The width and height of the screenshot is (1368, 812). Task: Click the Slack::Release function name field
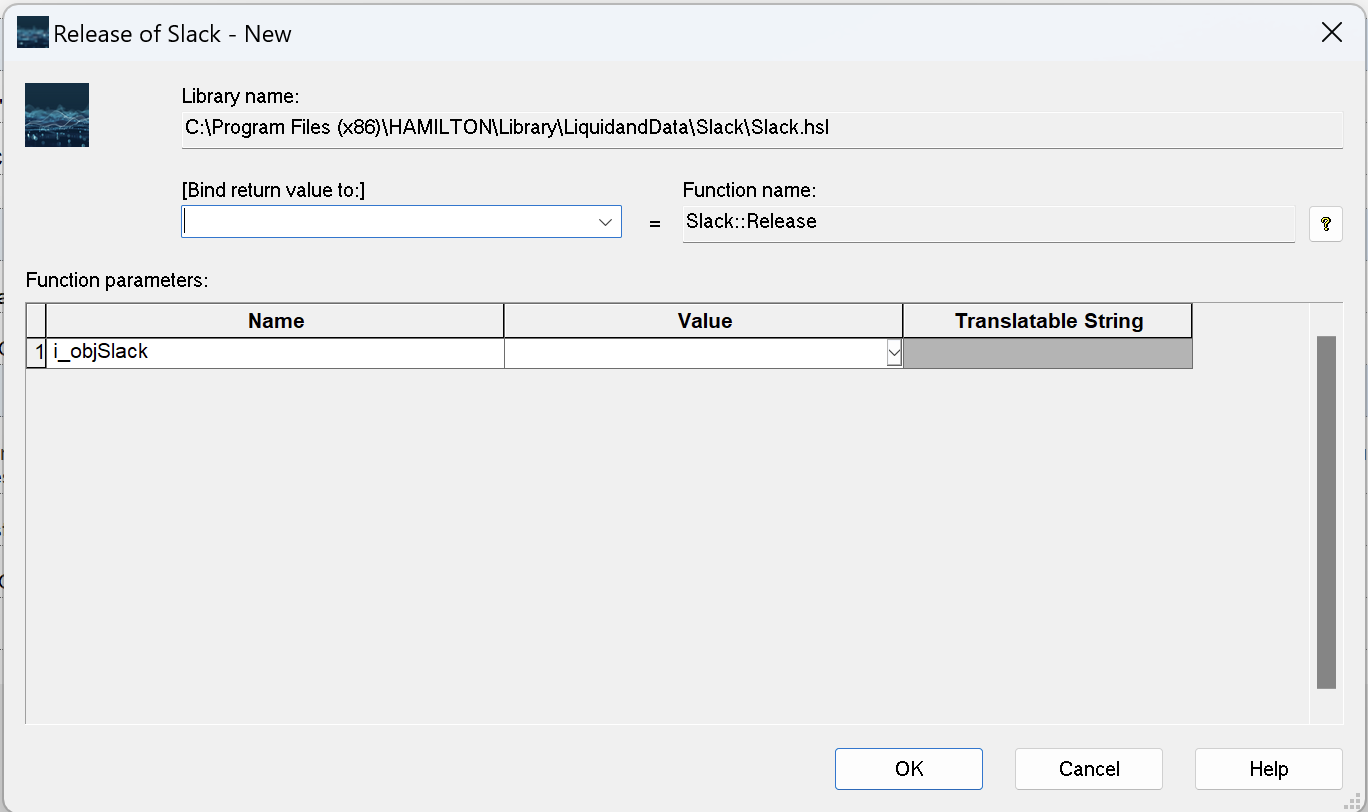tap(989, 223)
